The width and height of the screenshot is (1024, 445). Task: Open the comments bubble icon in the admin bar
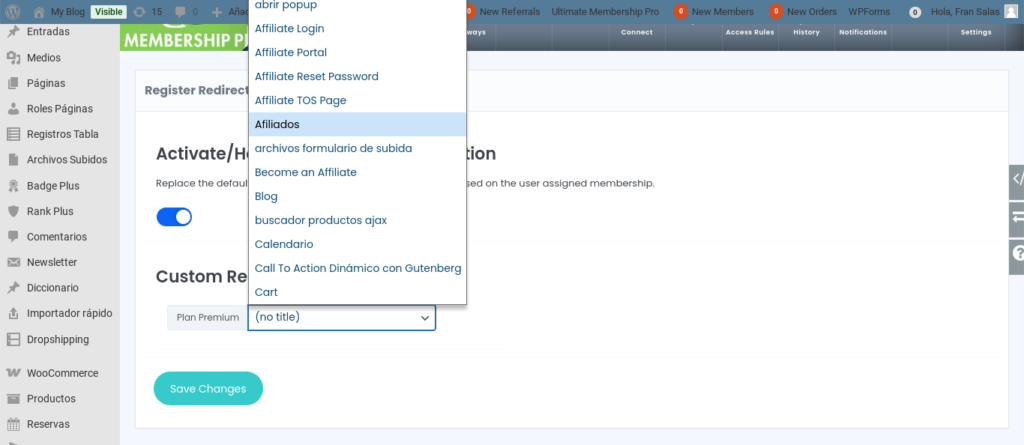point(180,12)
